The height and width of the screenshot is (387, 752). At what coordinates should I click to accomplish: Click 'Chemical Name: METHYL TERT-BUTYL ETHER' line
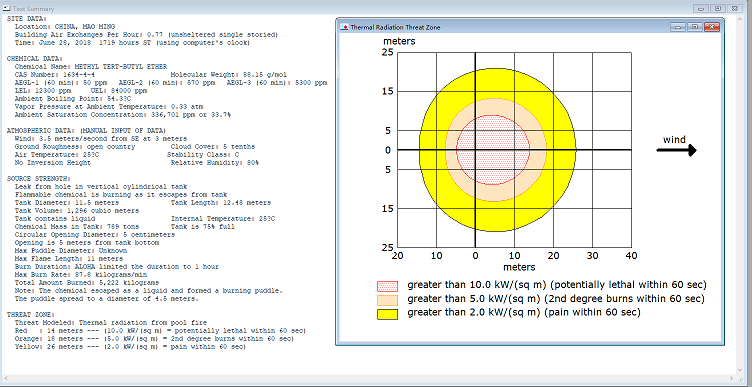coord(91,67)
